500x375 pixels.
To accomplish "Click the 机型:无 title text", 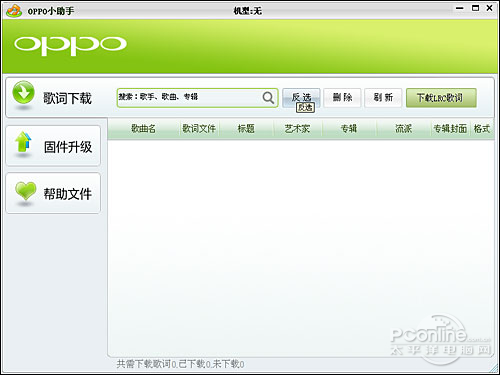I will pos(247,11).
